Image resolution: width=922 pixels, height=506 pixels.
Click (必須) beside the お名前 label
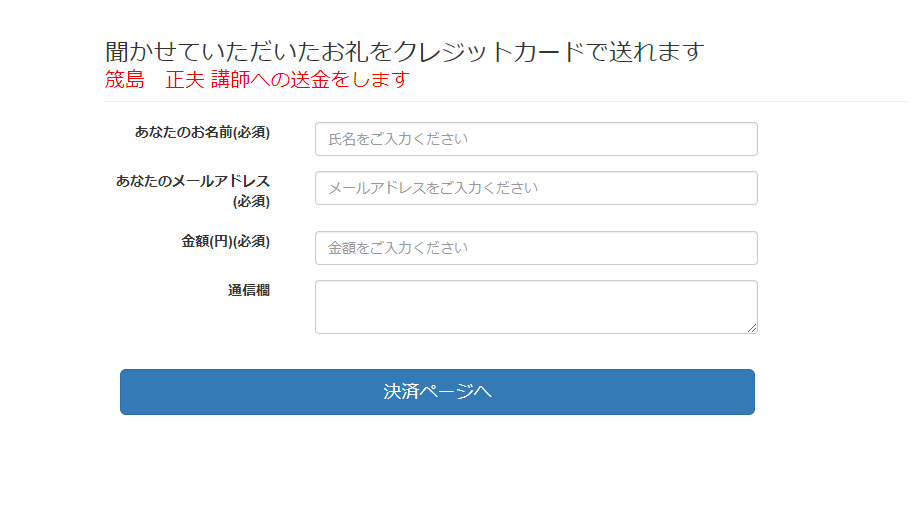tap(251, 132)
